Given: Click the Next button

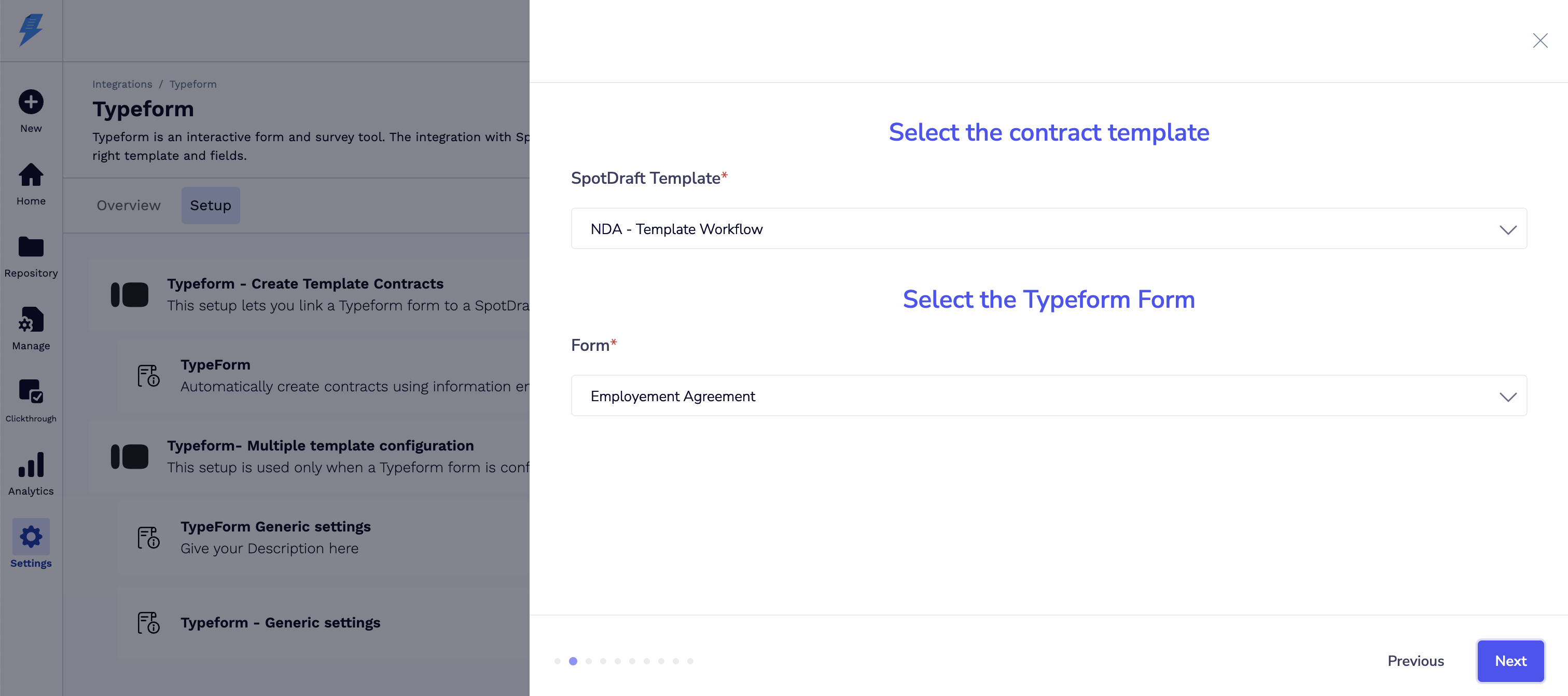Looking at the screenshot, I should pyautogui.click(x=1510, y=661).
